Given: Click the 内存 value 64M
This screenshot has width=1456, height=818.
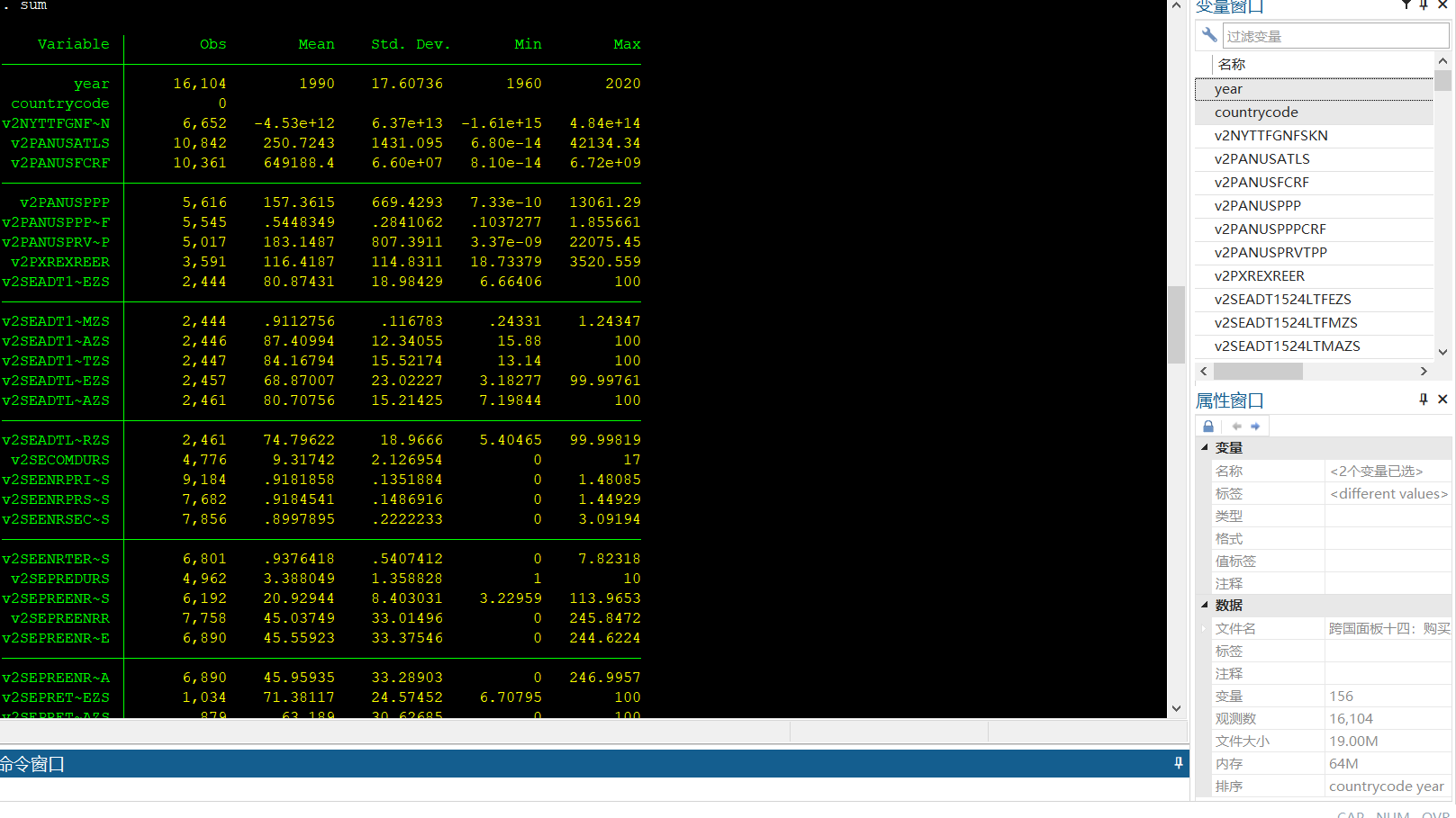Looking at the screenshot, I should 1388,763.
